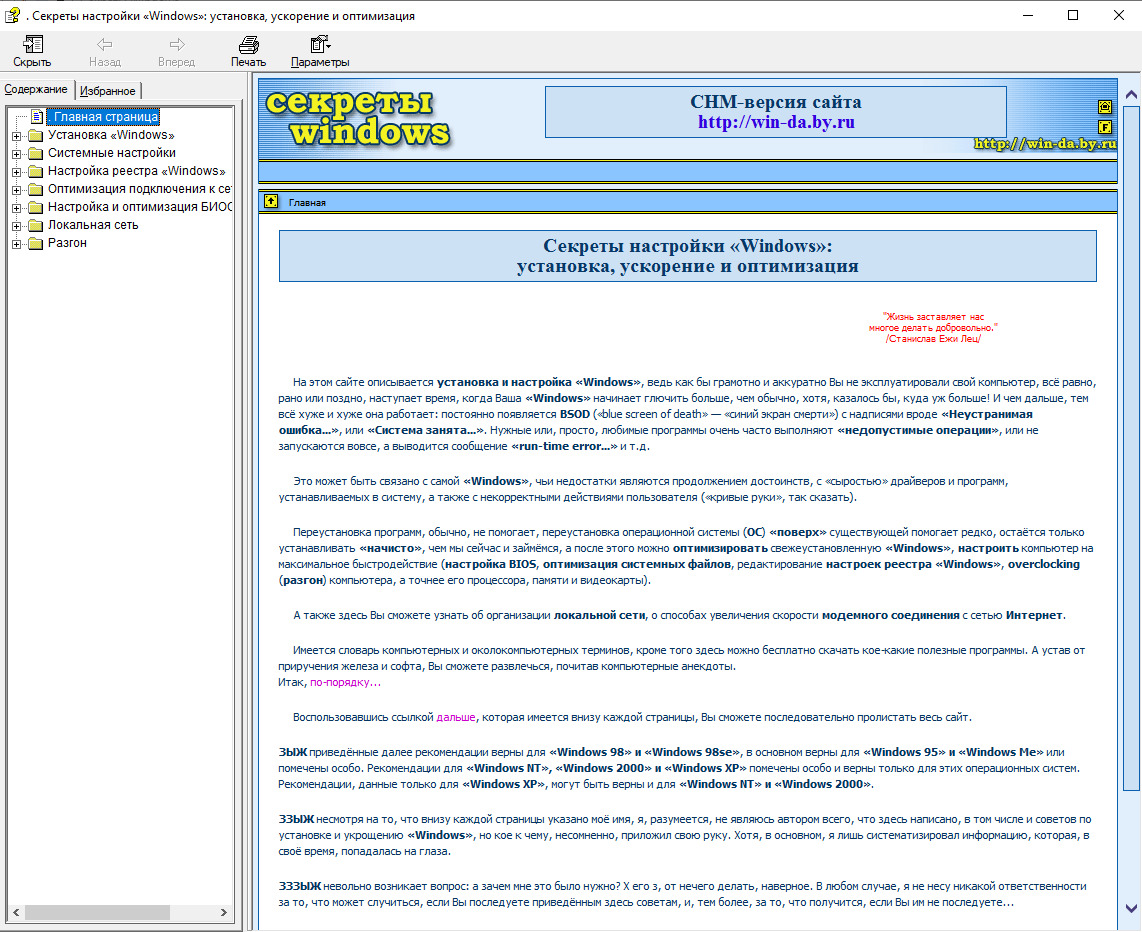Open the http://win-da.by.ru link in the header box
Image resolution: width=1142 pixels, height=932 pixels.
coord(776,122)
